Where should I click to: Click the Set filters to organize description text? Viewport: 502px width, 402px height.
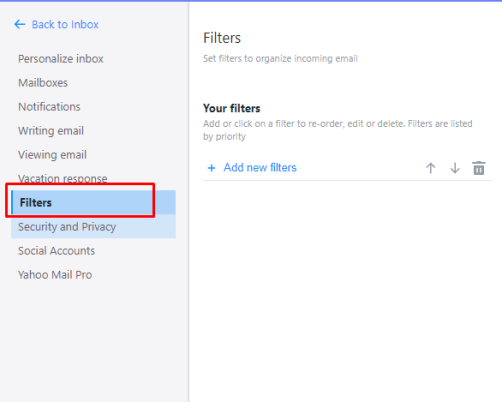pyautogui.click(x=280, y=59)
